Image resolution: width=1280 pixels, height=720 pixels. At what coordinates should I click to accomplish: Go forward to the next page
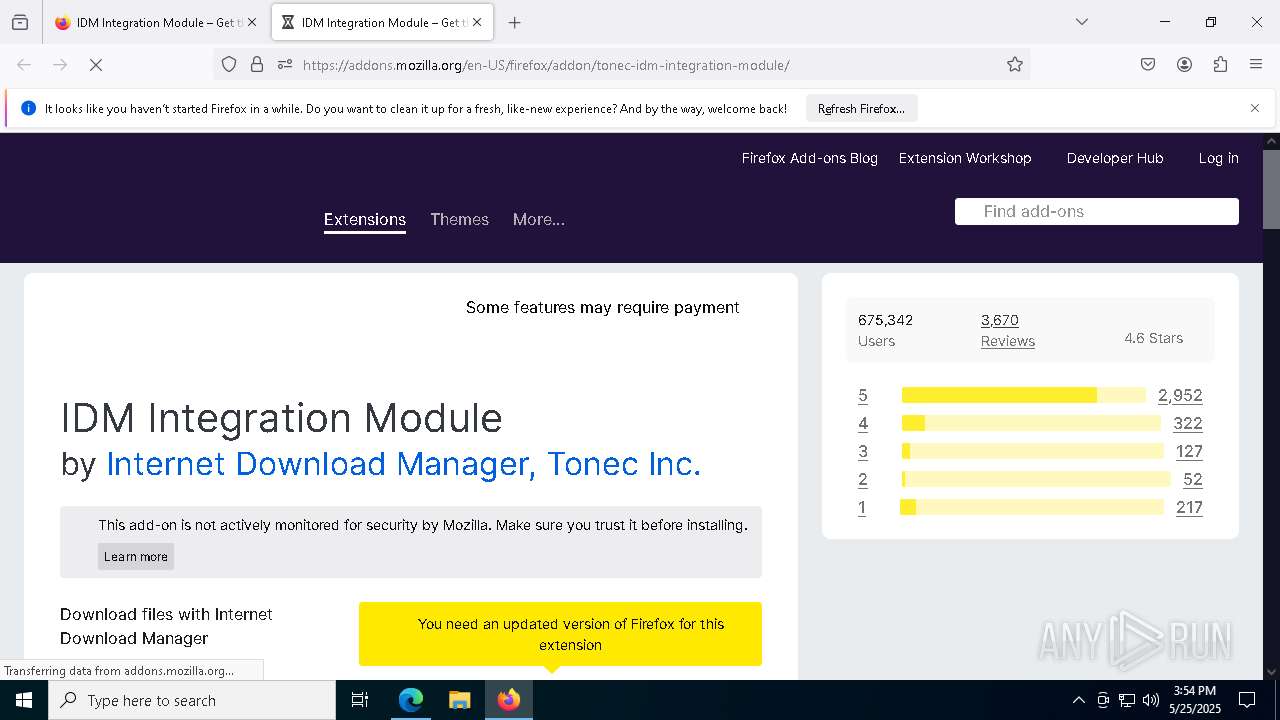point(60,65)
